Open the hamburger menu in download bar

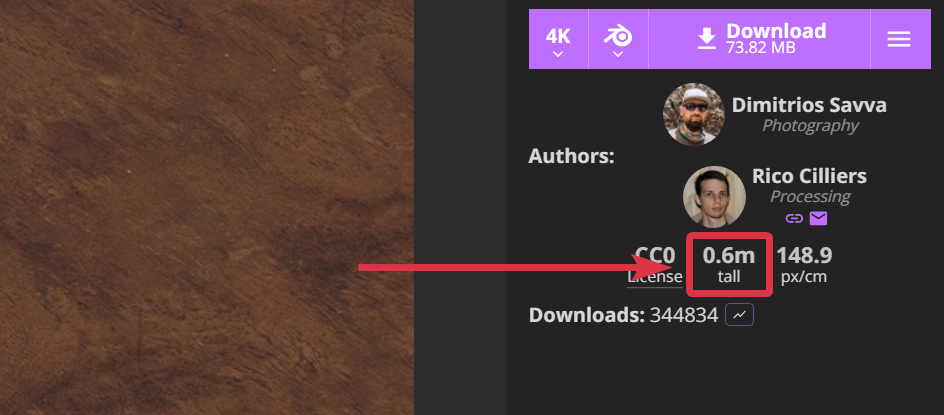coord(899,39)
